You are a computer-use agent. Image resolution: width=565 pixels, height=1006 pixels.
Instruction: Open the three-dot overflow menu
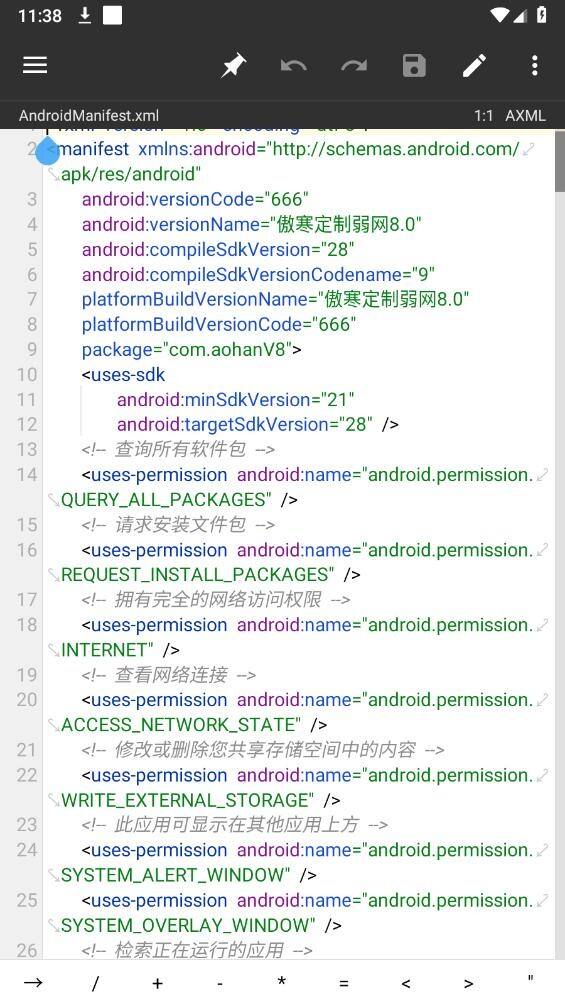click(534, 65)
